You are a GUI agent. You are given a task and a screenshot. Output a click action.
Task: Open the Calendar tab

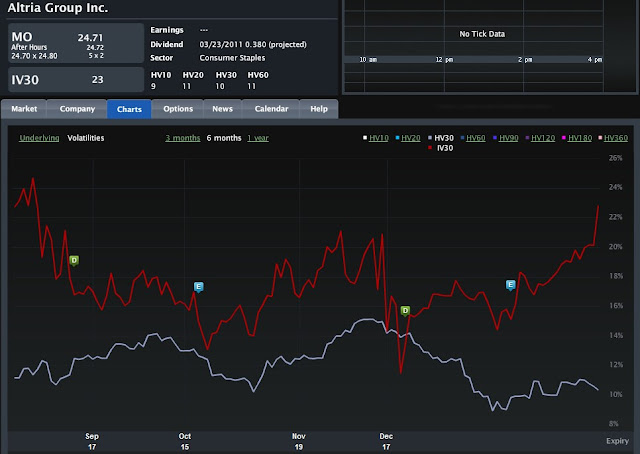tap(271, 108)
